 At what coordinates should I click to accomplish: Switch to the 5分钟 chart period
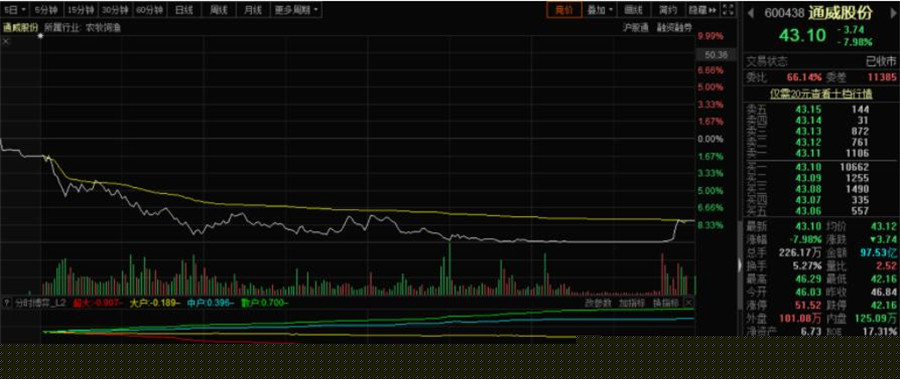tap(46, 10)
